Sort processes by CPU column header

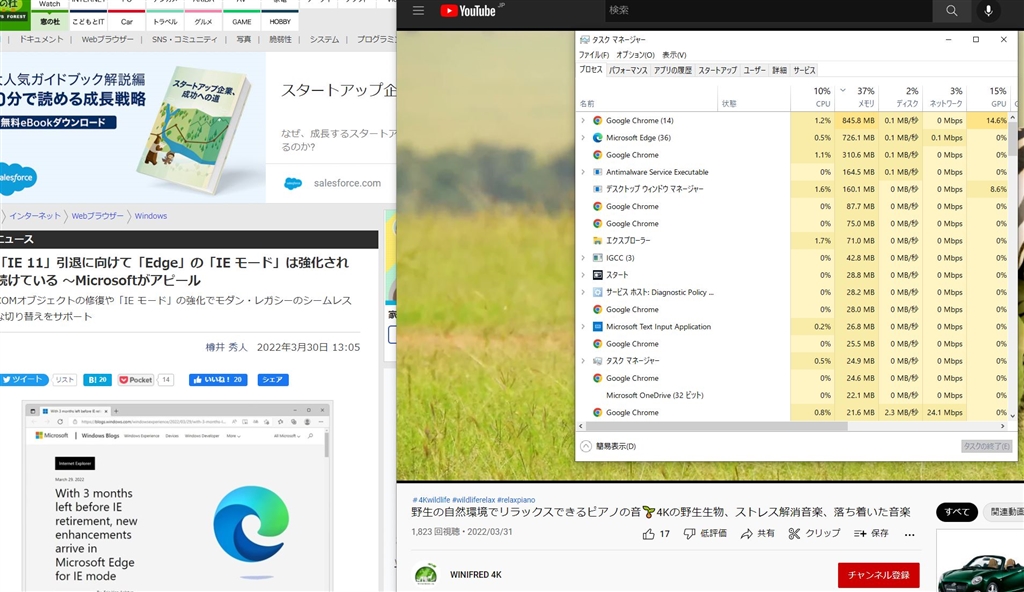tap(812, 97)
